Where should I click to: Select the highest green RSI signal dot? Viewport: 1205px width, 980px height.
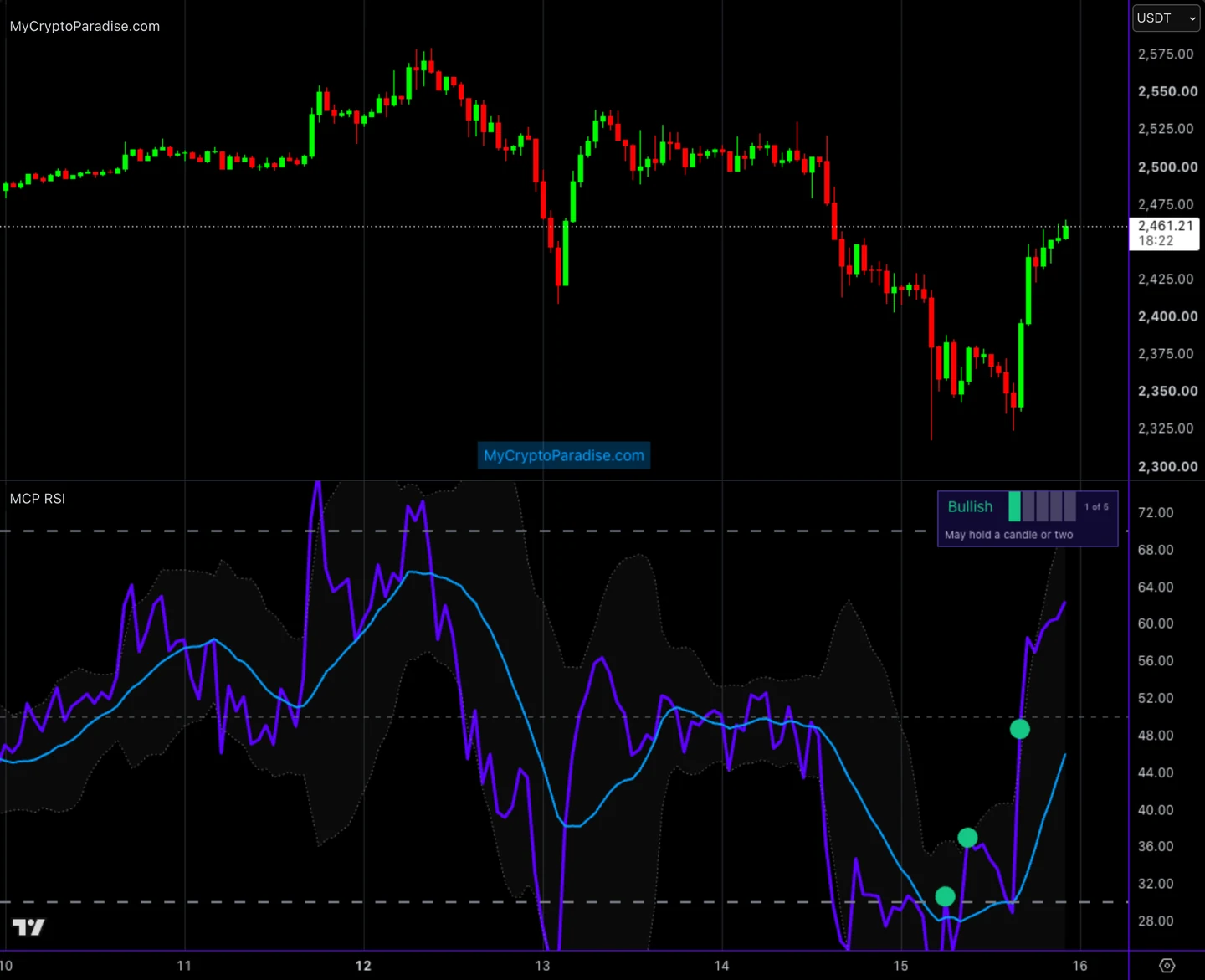pyautogui.click(x=1019, y=729)
